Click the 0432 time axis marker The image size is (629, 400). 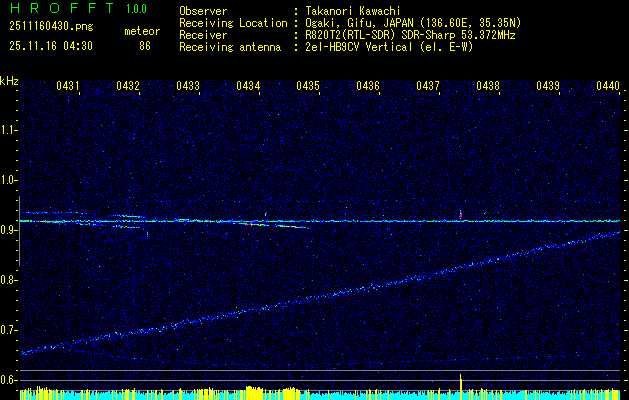(x=128, y=85)
